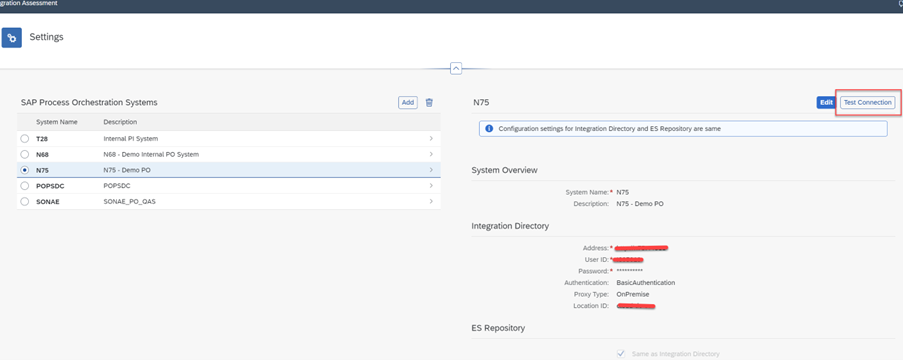Click the Add system button
Screen dimensions: 903x360
point(408,103)
